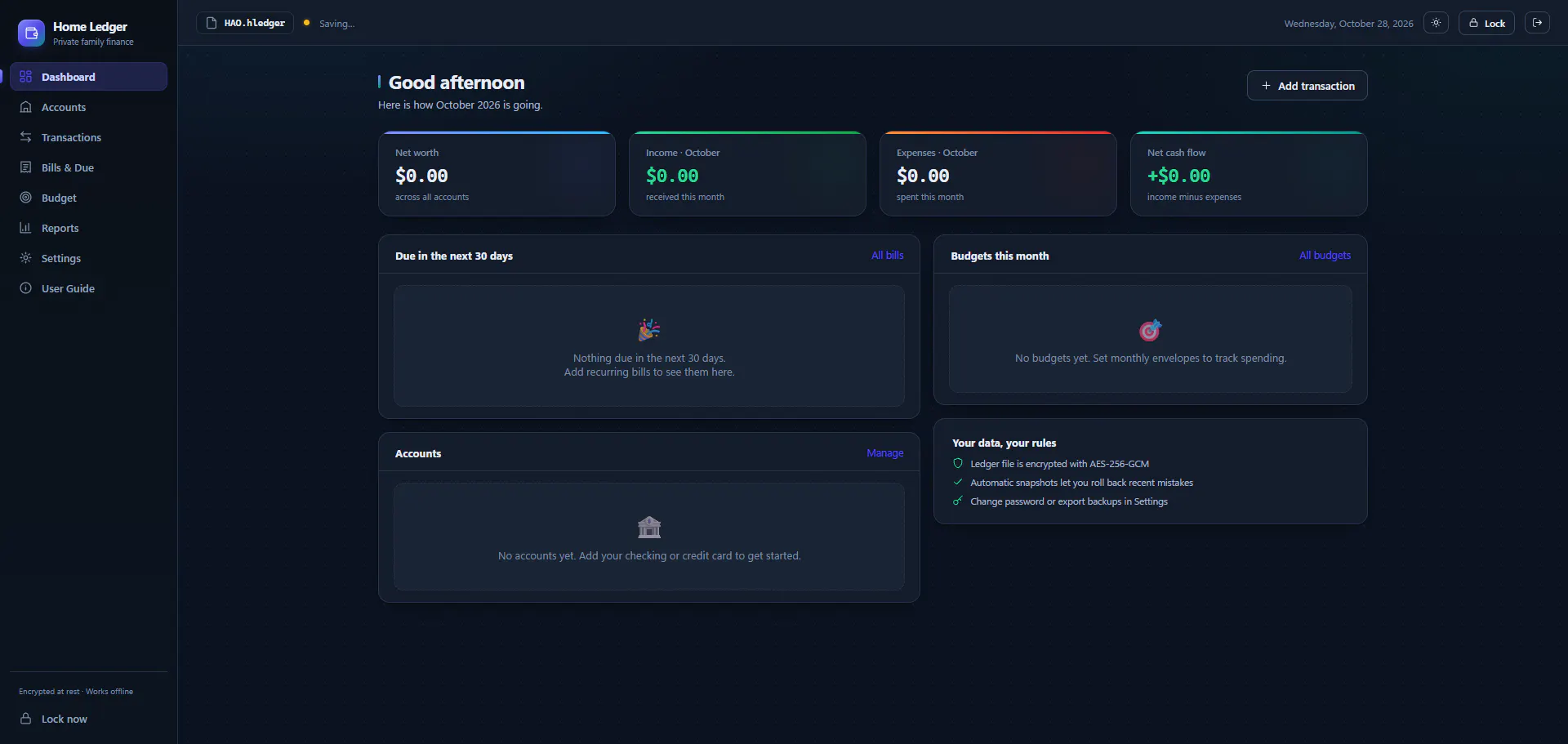Click 'Automatic snapshots let you roll back' line

(x=1081, y=483)
